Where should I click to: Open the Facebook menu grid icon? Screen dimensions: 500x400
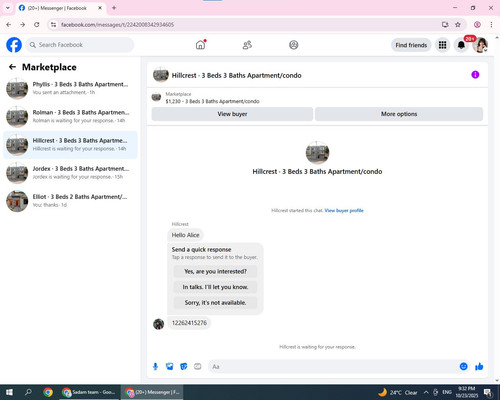[x=442, y=45]
